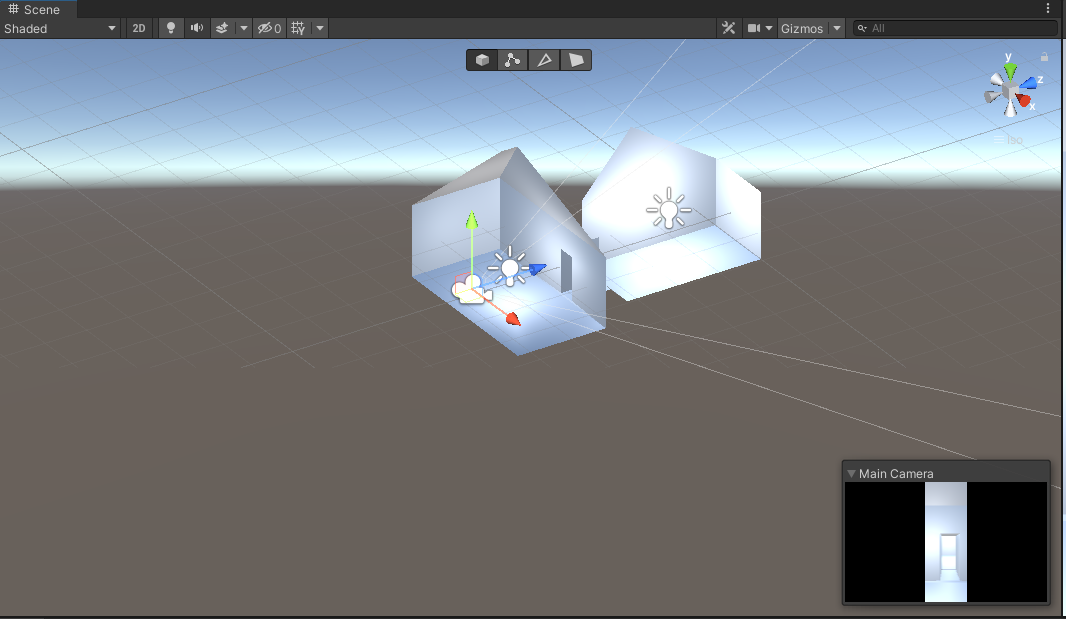
Task: Click the hidden objects eye icon showing 0
Action: pyautogui.click(x=268, y=28)
